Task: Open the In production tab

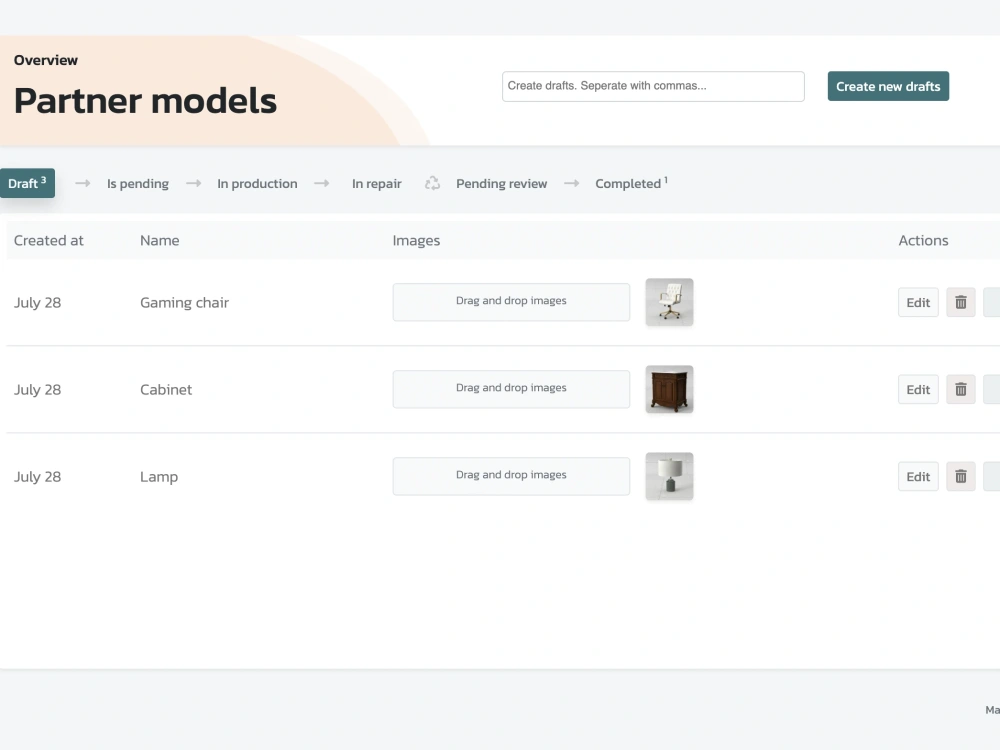Action: tap(257, 184)
